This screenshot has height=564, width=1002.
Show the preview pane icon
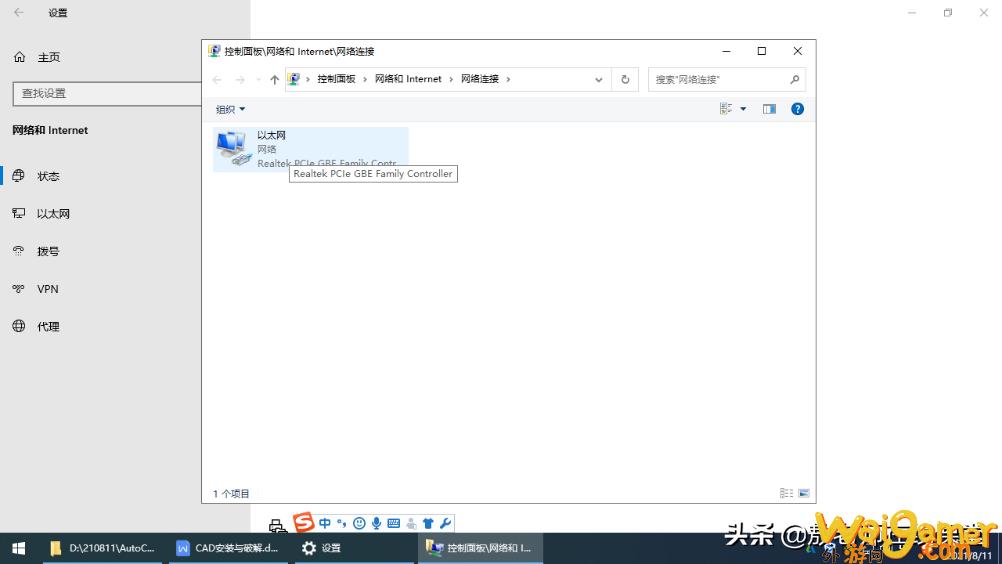(769, 109)
